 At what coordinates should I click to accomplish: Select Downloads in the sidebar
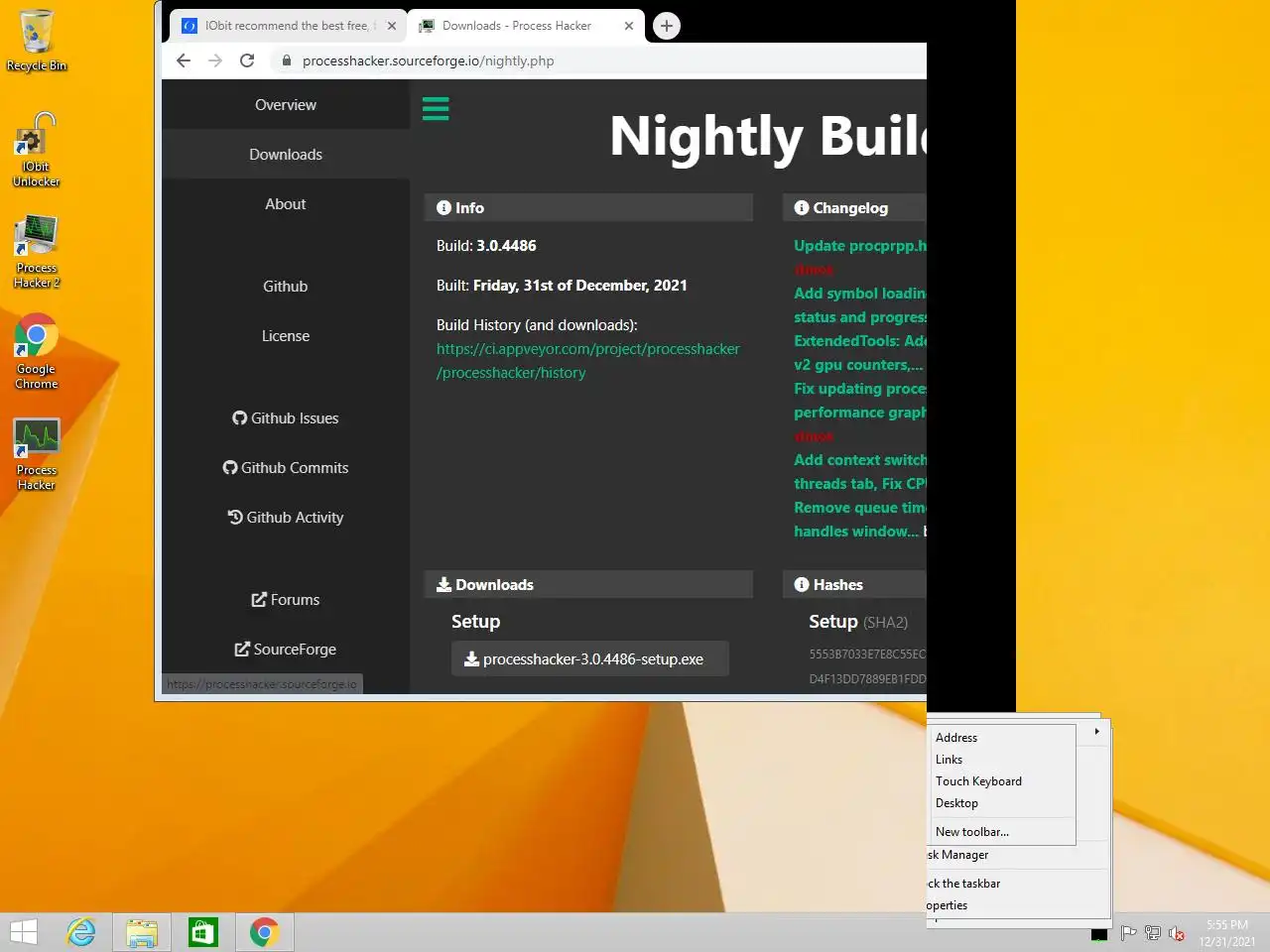pos(286,154)
